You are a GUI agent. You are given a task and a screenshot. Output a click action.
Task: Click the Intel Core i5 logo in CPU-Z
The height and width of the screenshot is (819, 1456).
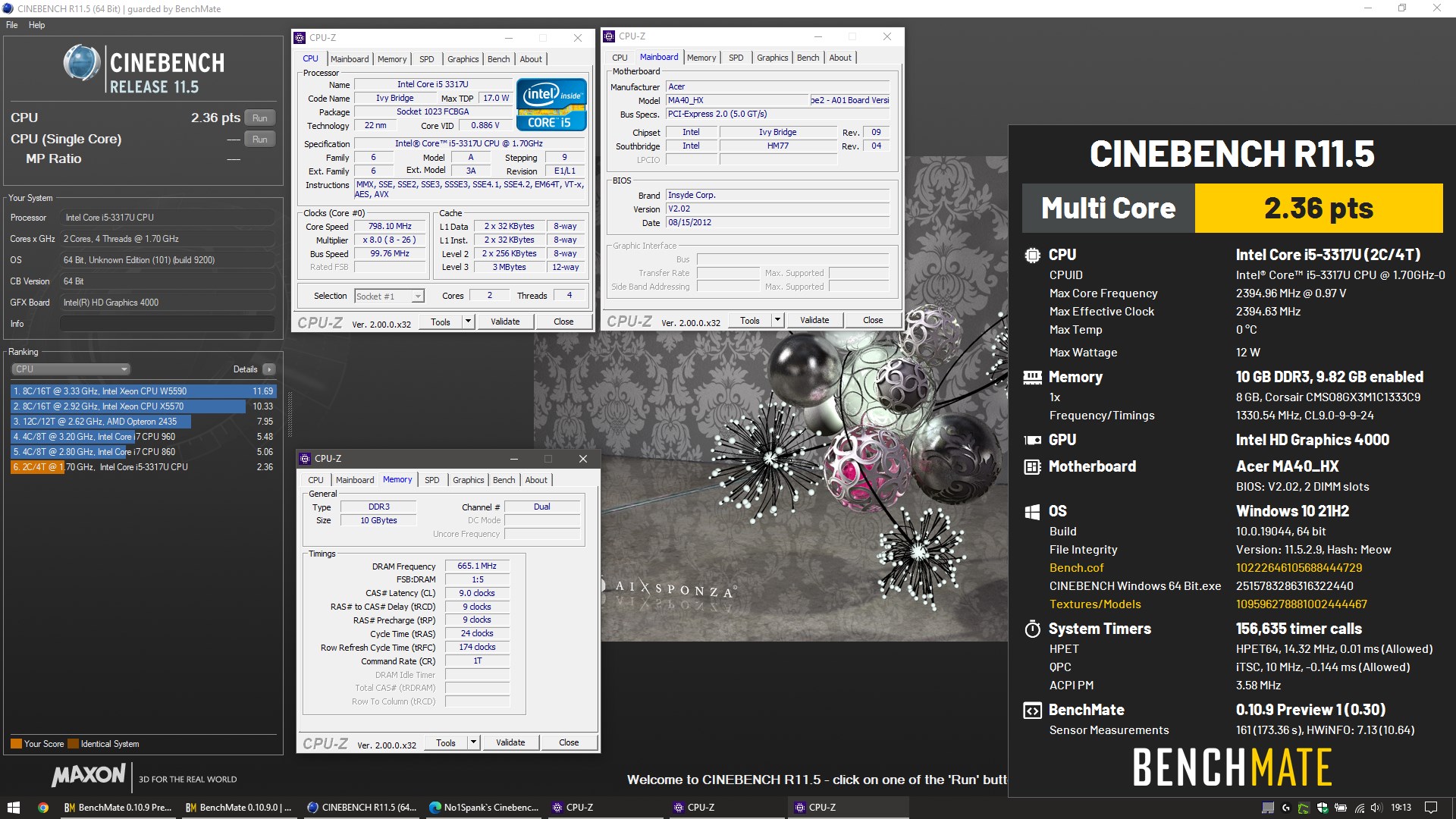(x=551, y=105)
